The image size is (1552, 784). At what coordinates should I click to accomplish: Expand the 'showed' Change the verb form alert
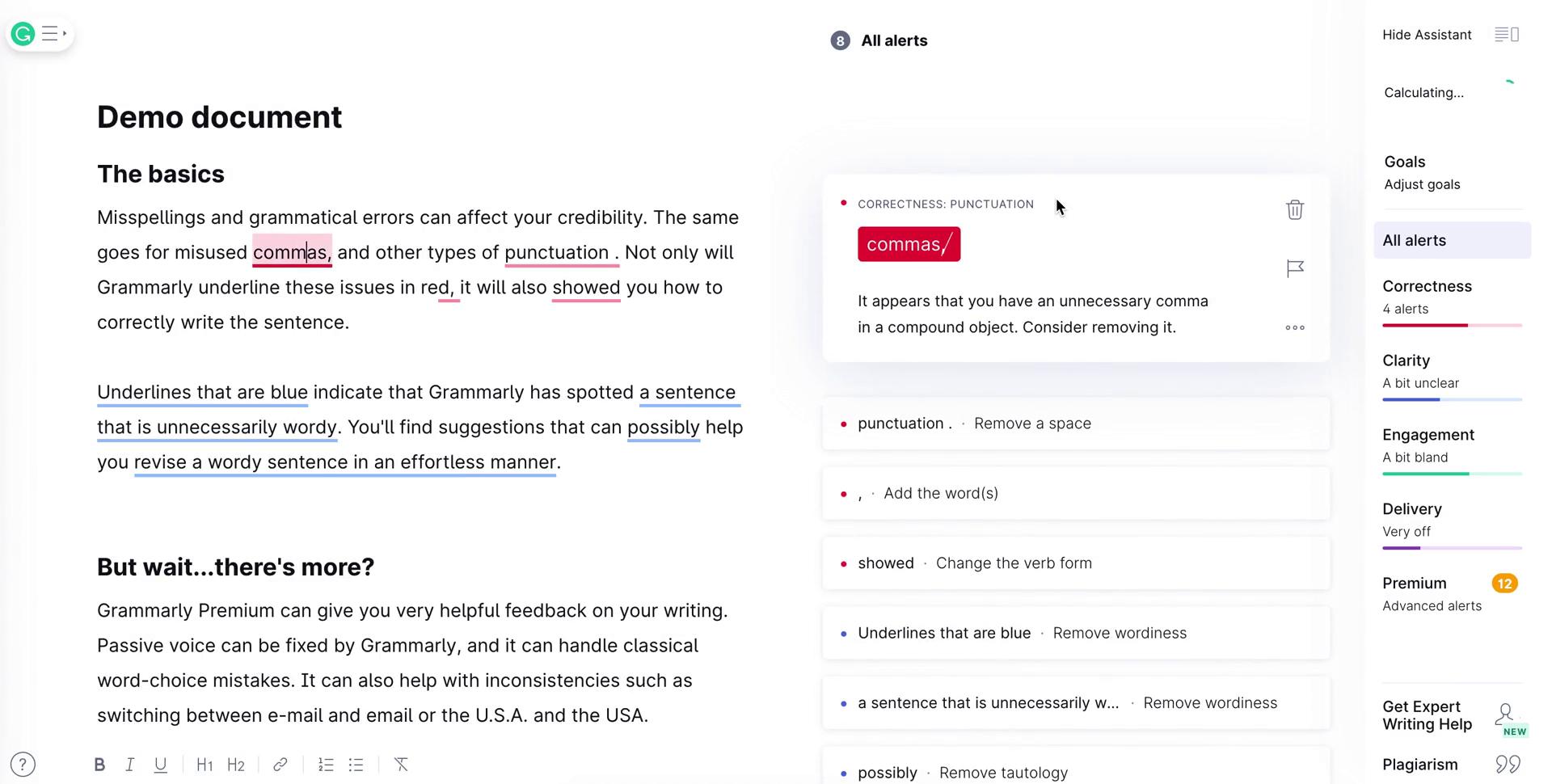(1076, 563)
